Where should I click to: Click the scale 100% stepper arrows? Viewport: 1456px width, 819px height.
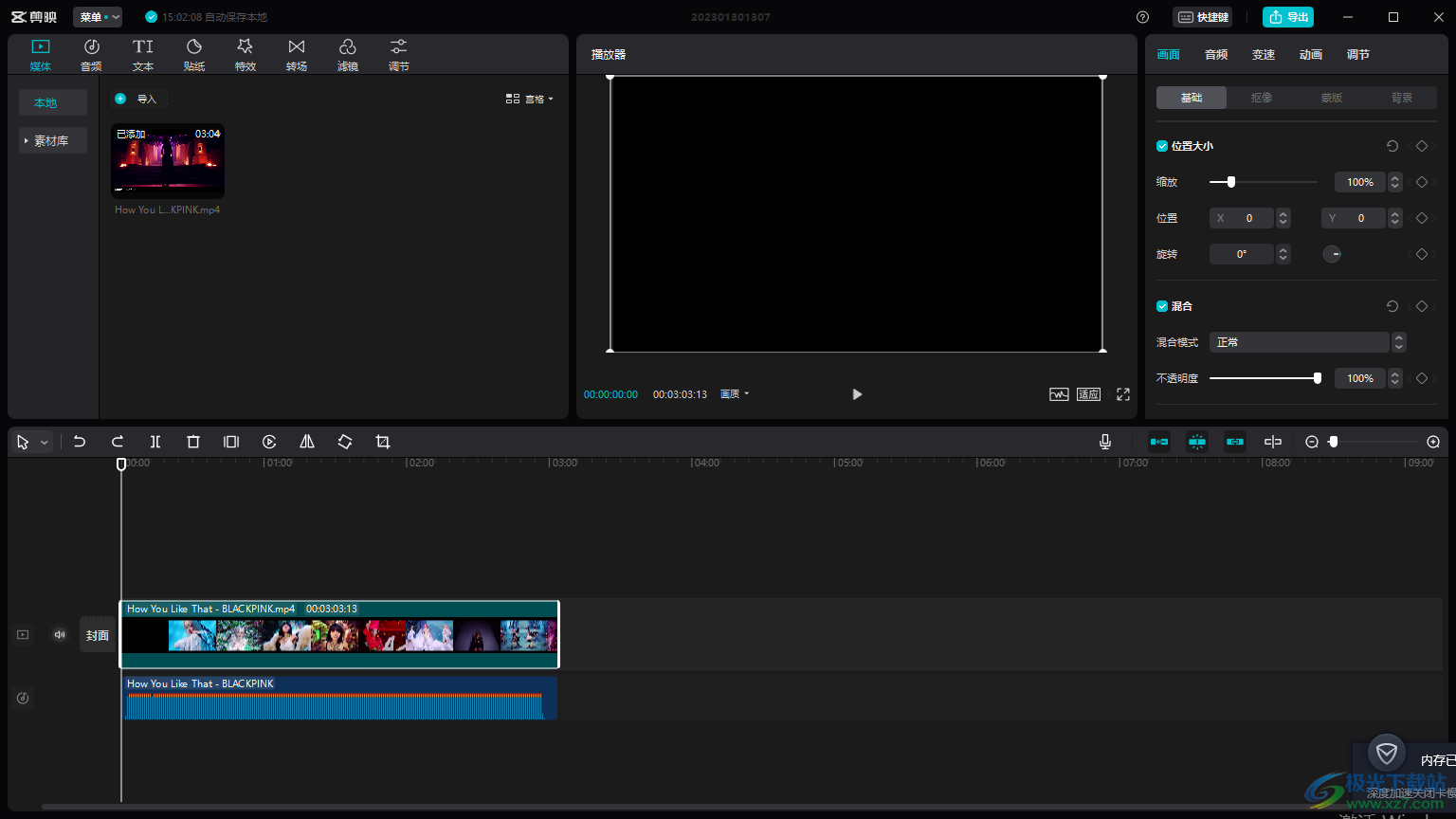pyautogui.click(x=1395, y=182)
